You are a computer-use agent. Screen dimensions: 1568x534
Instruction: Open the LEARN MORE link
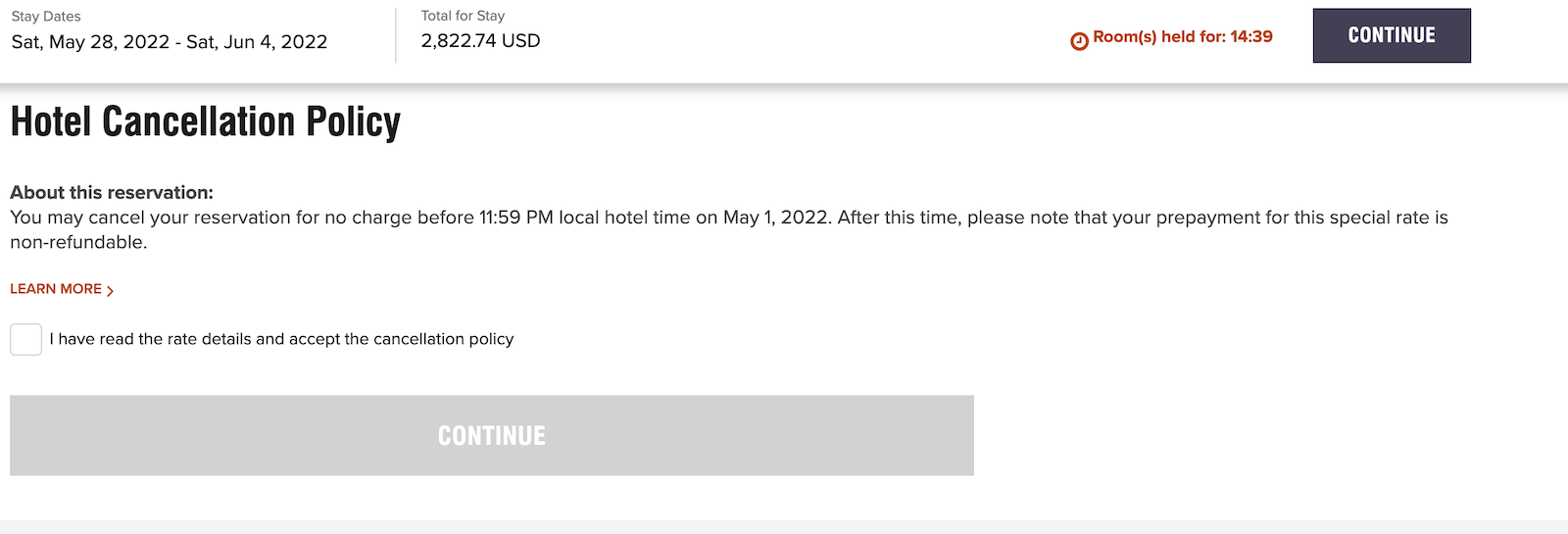(56, 289)
